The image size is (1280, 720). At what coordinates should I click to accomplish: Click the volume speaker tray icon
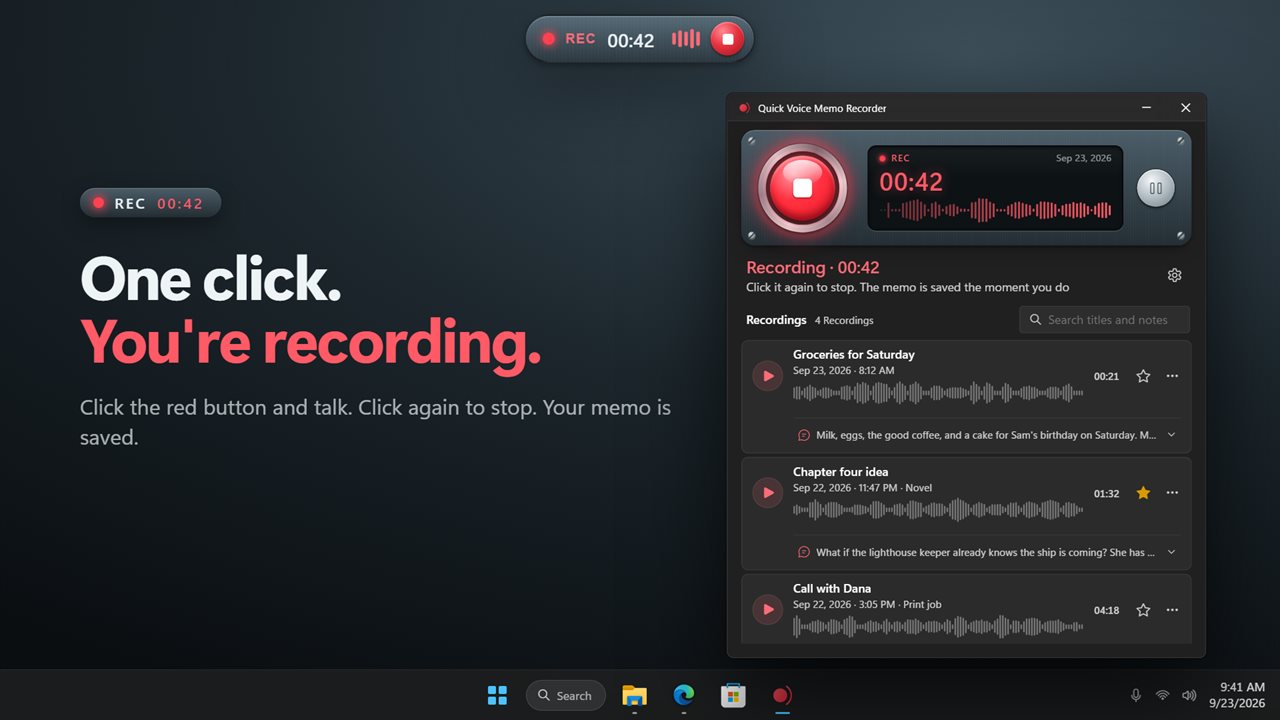coord(1189,695)
